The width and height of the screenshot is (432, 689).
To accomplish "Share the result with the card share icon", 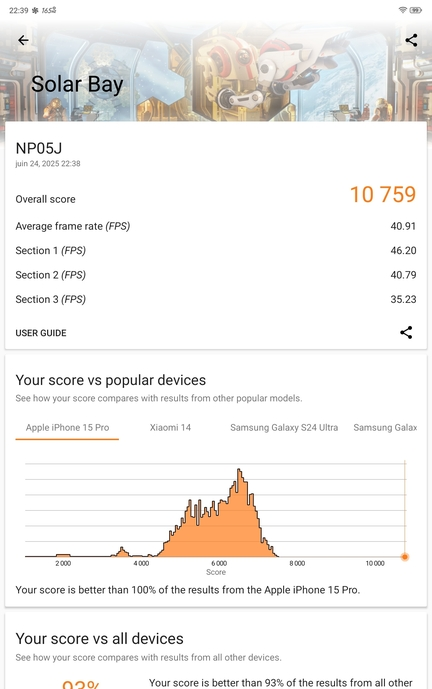I will (x=406, y=332).
